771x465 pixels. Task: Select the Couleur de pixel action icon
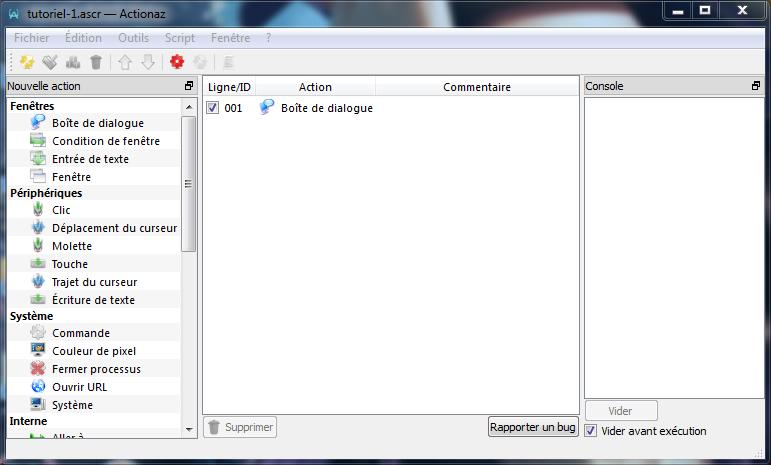[x=38, y=351]
